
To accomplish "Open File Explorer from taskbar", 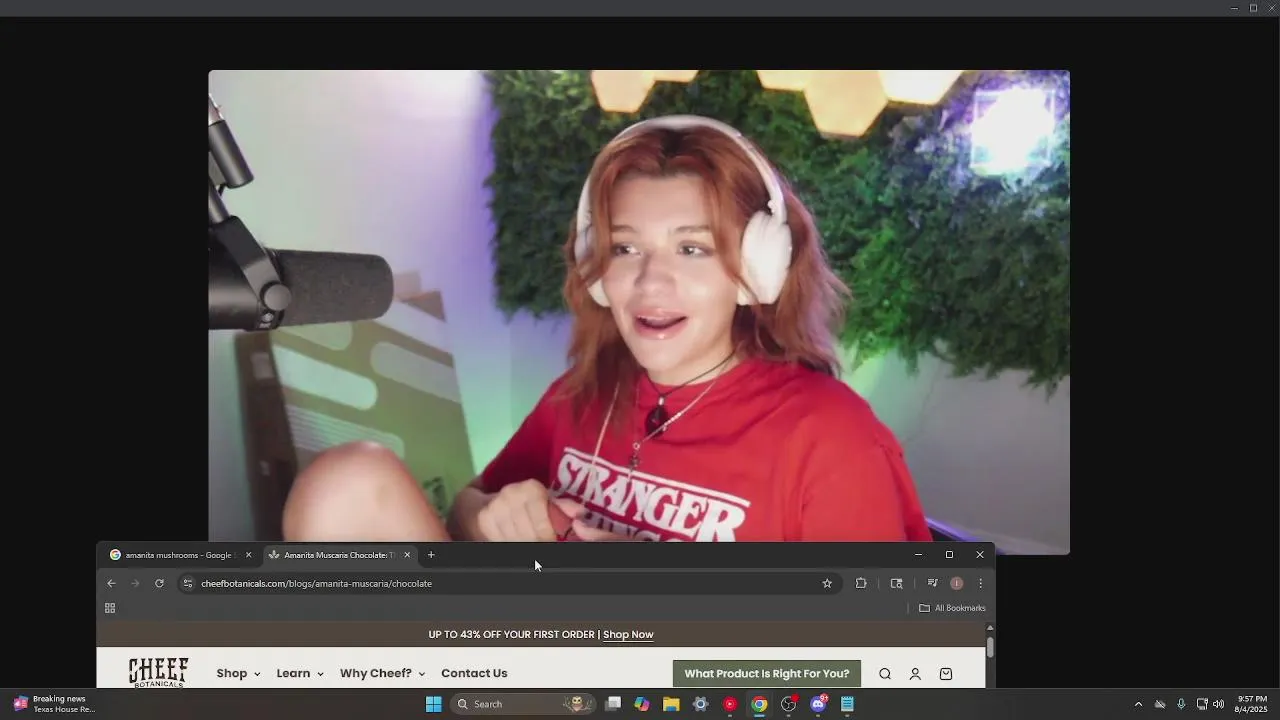I will [671, 704].
